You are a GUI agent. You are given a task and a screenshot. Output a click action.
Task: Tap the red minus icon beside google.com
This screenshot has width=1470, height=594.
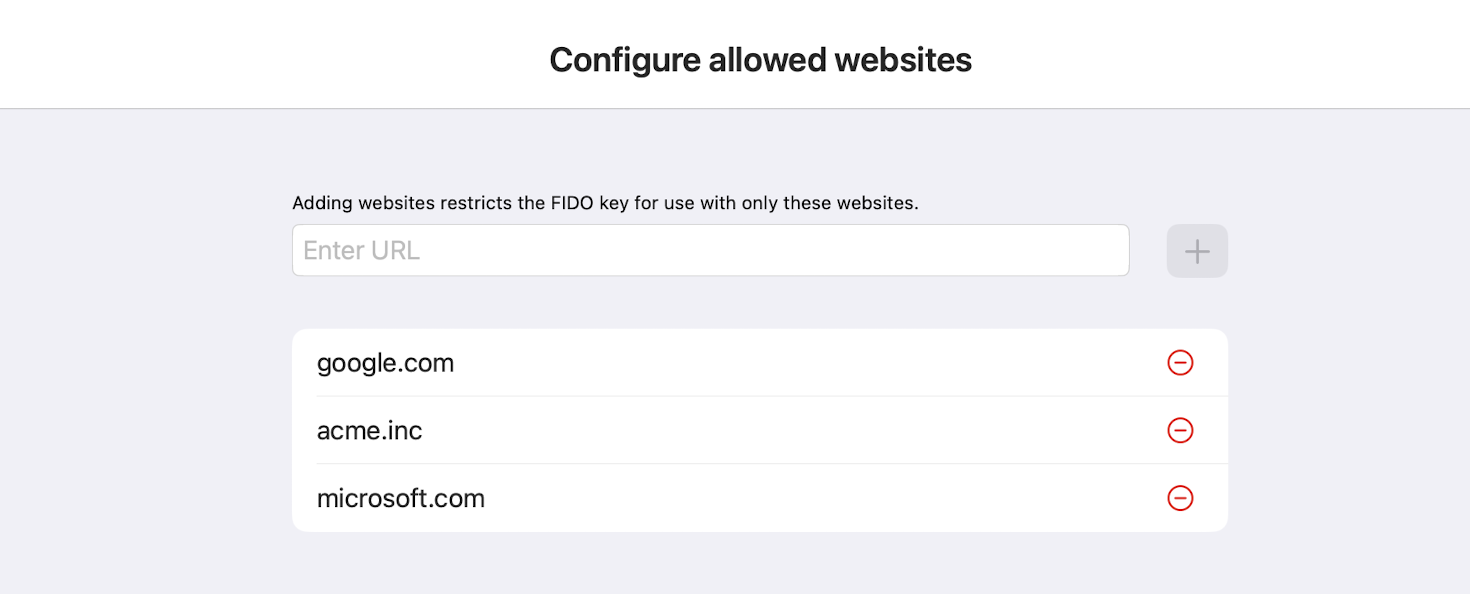pyautogui.click(x=1180, y=363)
